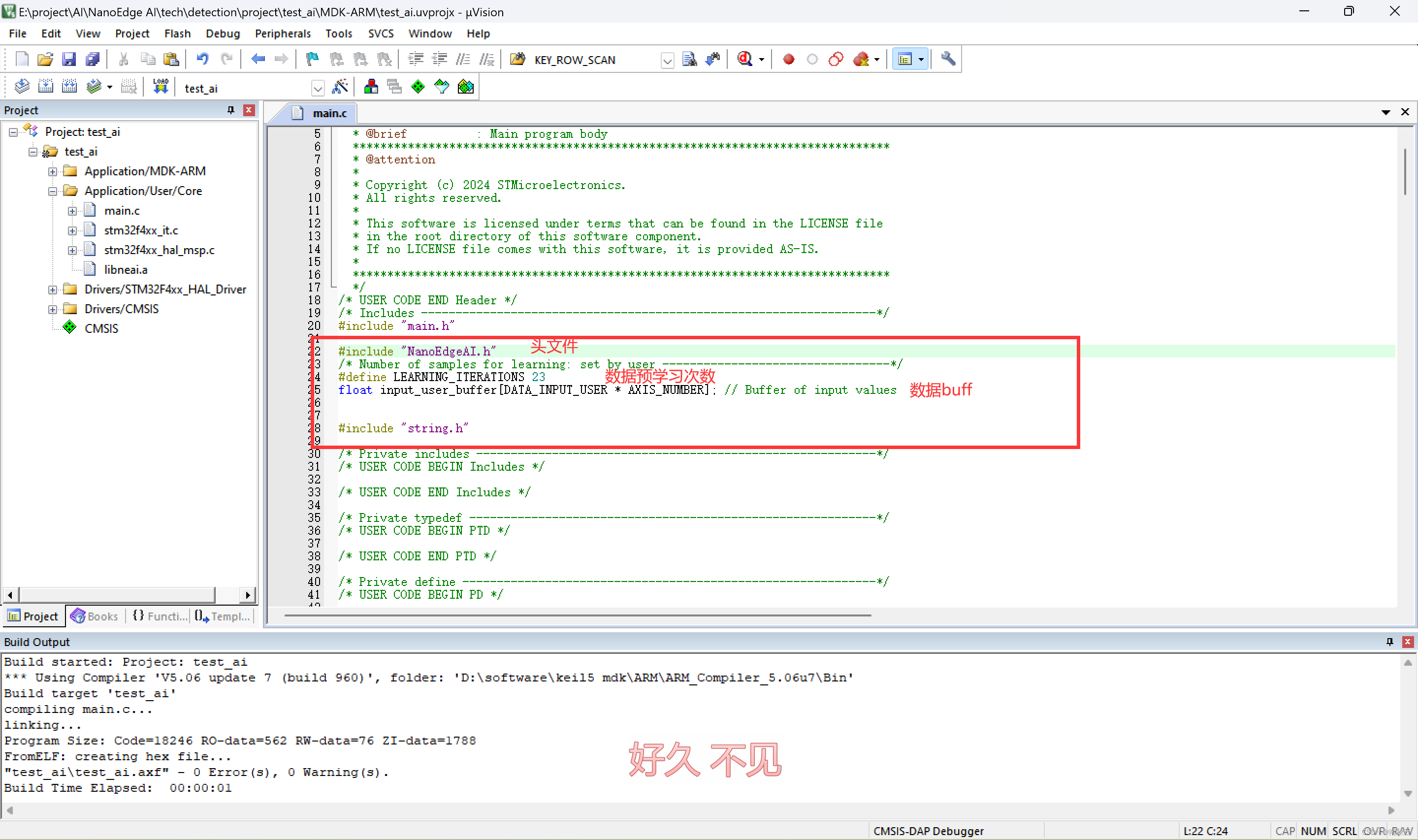Open Options for Target magic wand icon
This screenshot has height=840, width=1418.
(x=340, y=87)
